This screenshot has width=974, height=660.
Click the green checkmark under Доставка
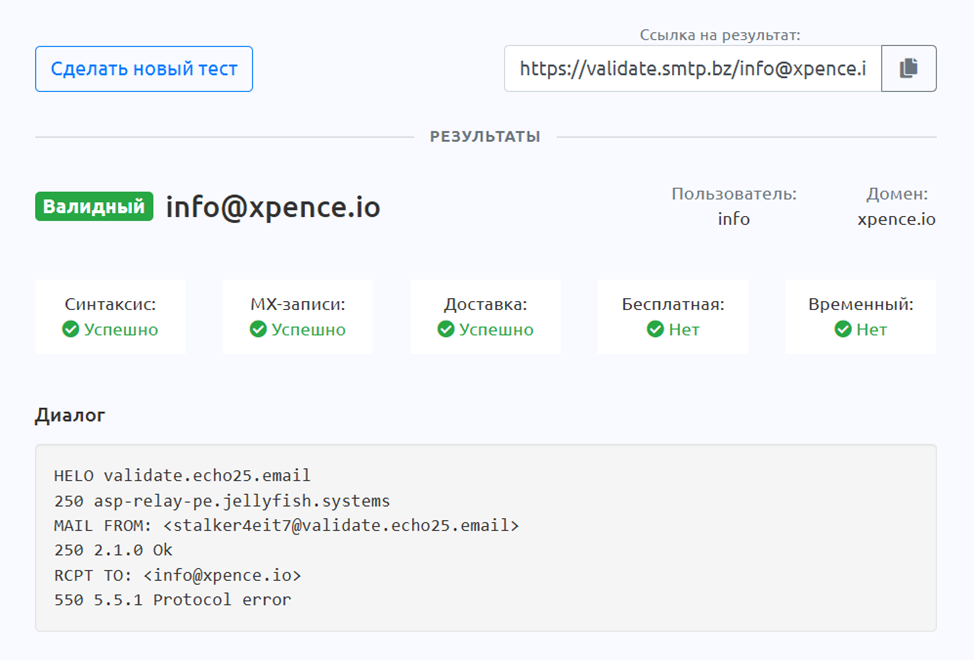click(x=446, y=330)
